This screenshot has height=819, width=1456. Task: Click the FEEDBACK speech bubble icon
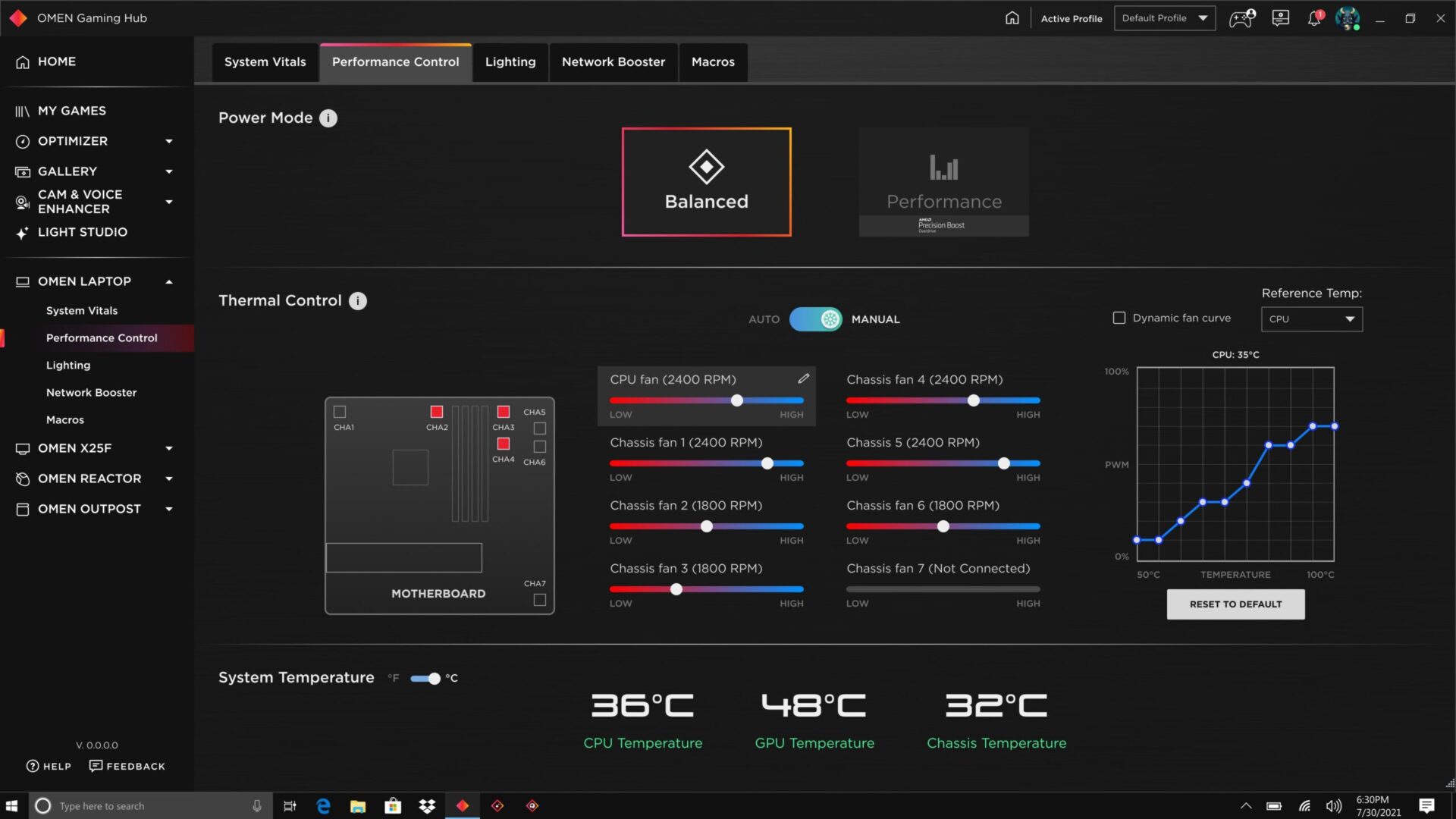click(96, 766)
